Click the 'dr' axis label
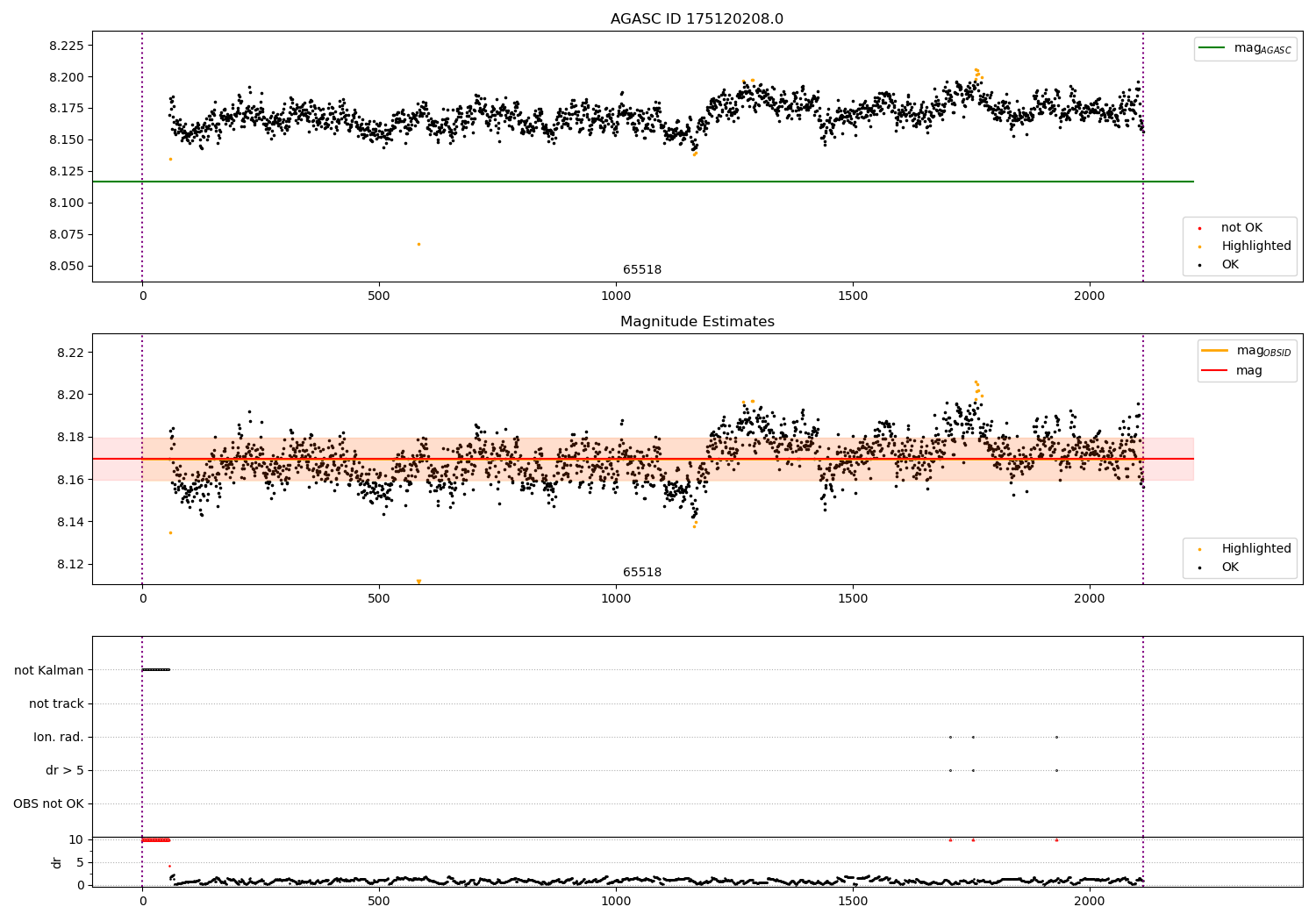Viewport: 1316px width, 921px height. (x=57, y=862)
